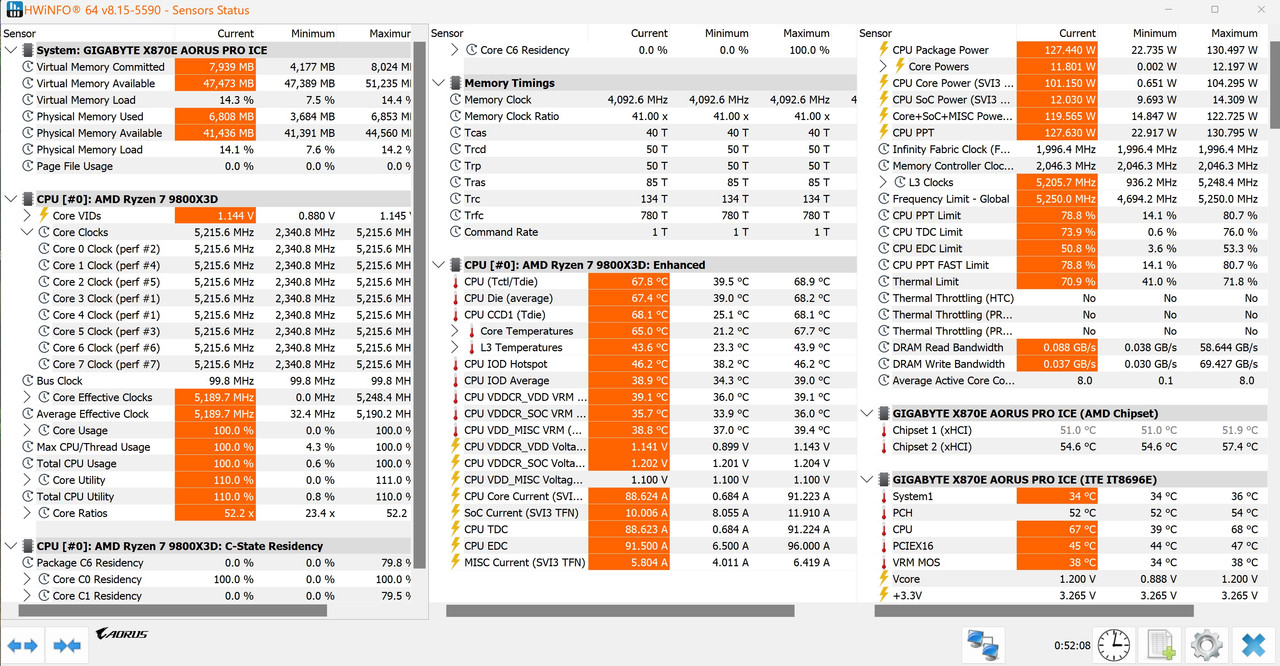Click Sensor column header in middle panel

point(447,33)
